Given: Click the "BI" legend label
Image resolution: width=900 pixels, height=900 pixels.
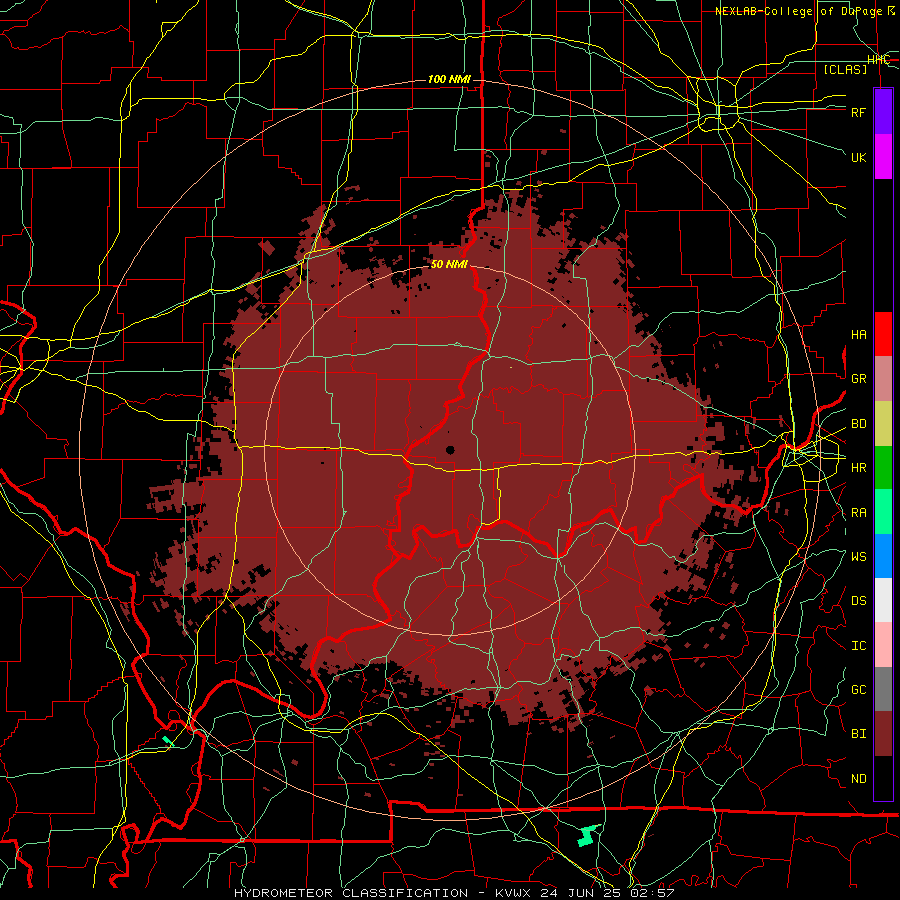Looking at the screenshot, I should 859,734.
